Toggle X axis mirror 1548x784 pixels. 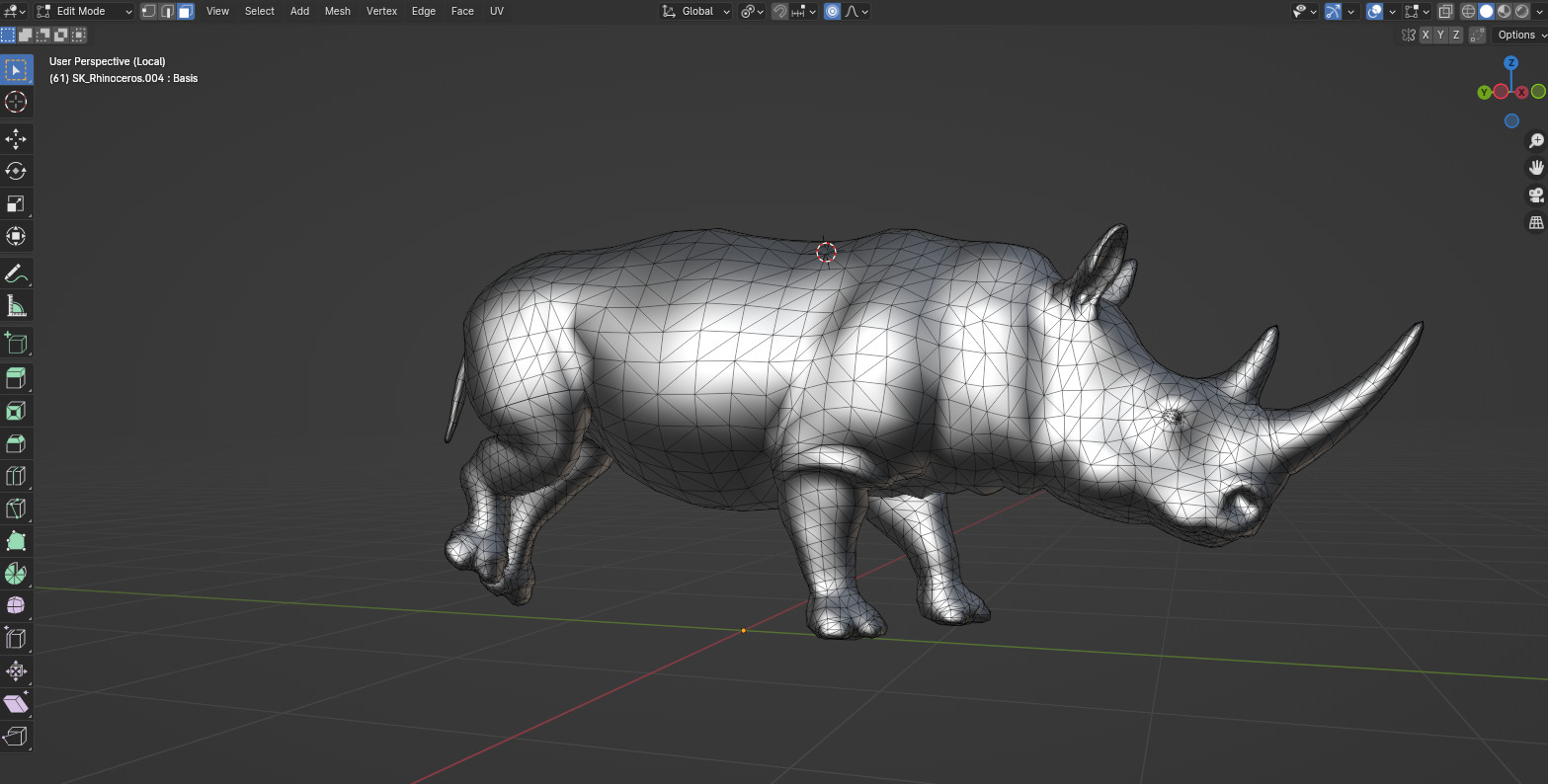1425,35
